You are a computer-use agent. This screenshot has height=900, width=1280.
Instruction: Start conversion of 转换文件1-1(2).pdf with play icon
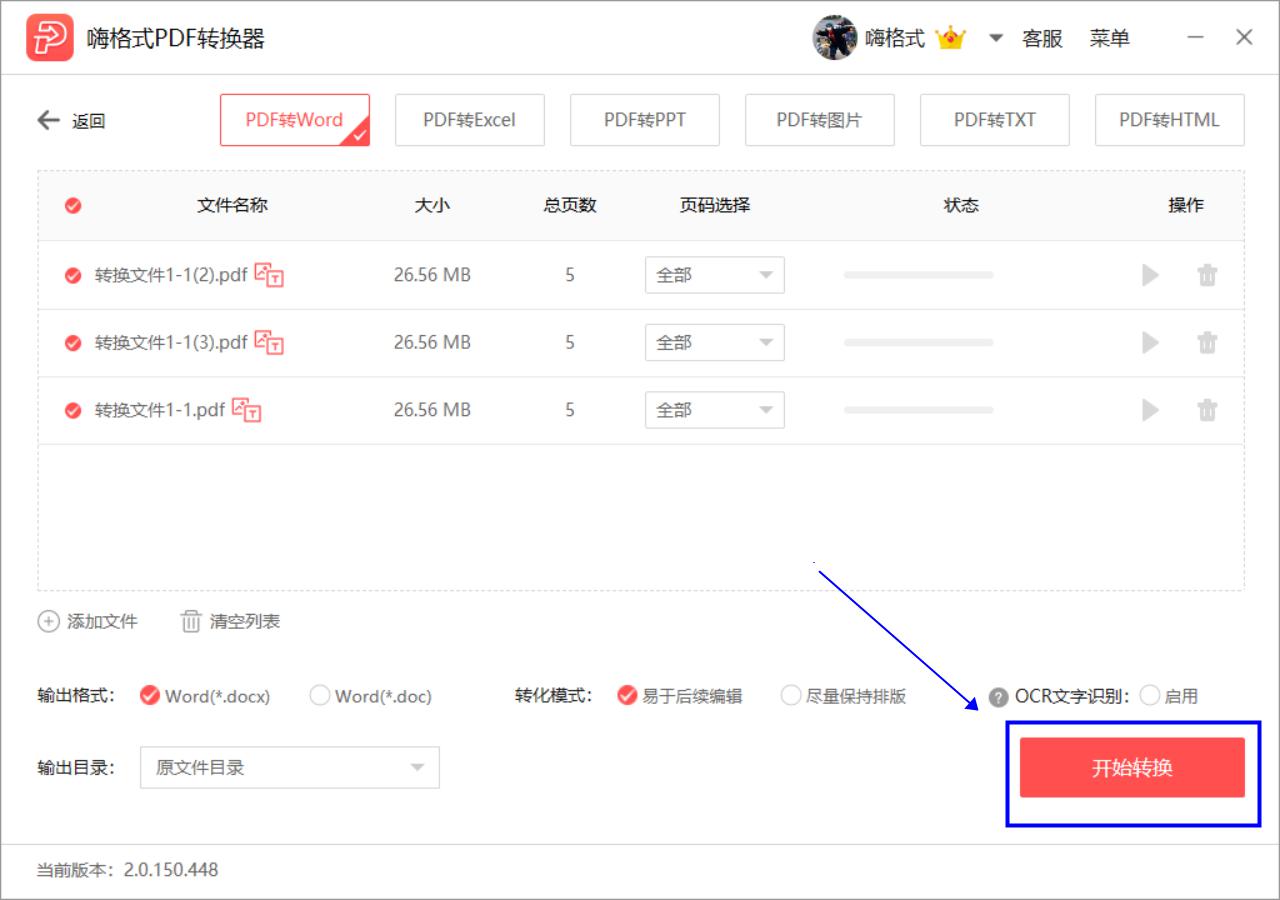1151,275
